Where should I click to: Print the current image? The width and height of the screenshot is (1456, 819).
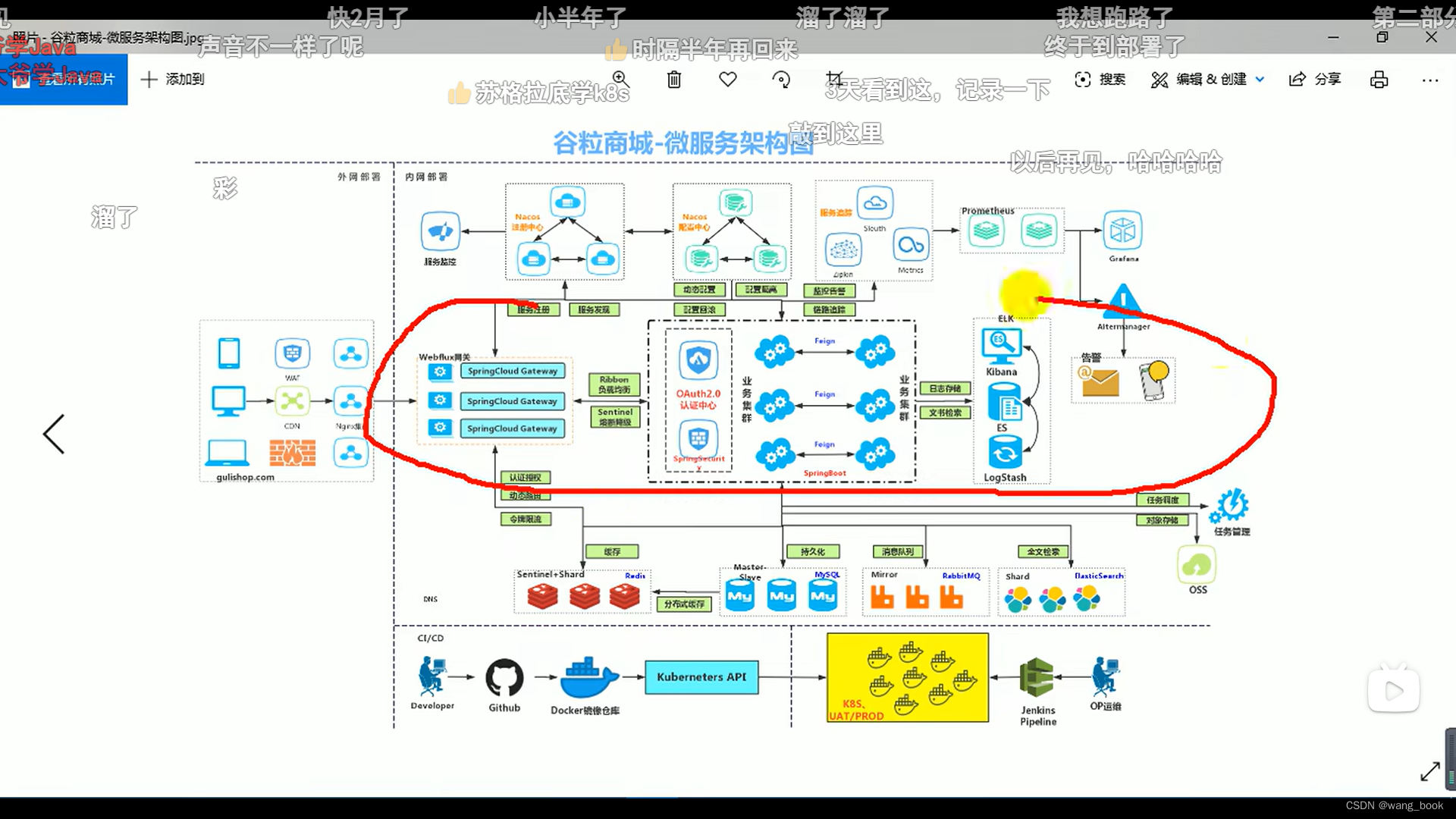coord(1379,79)
